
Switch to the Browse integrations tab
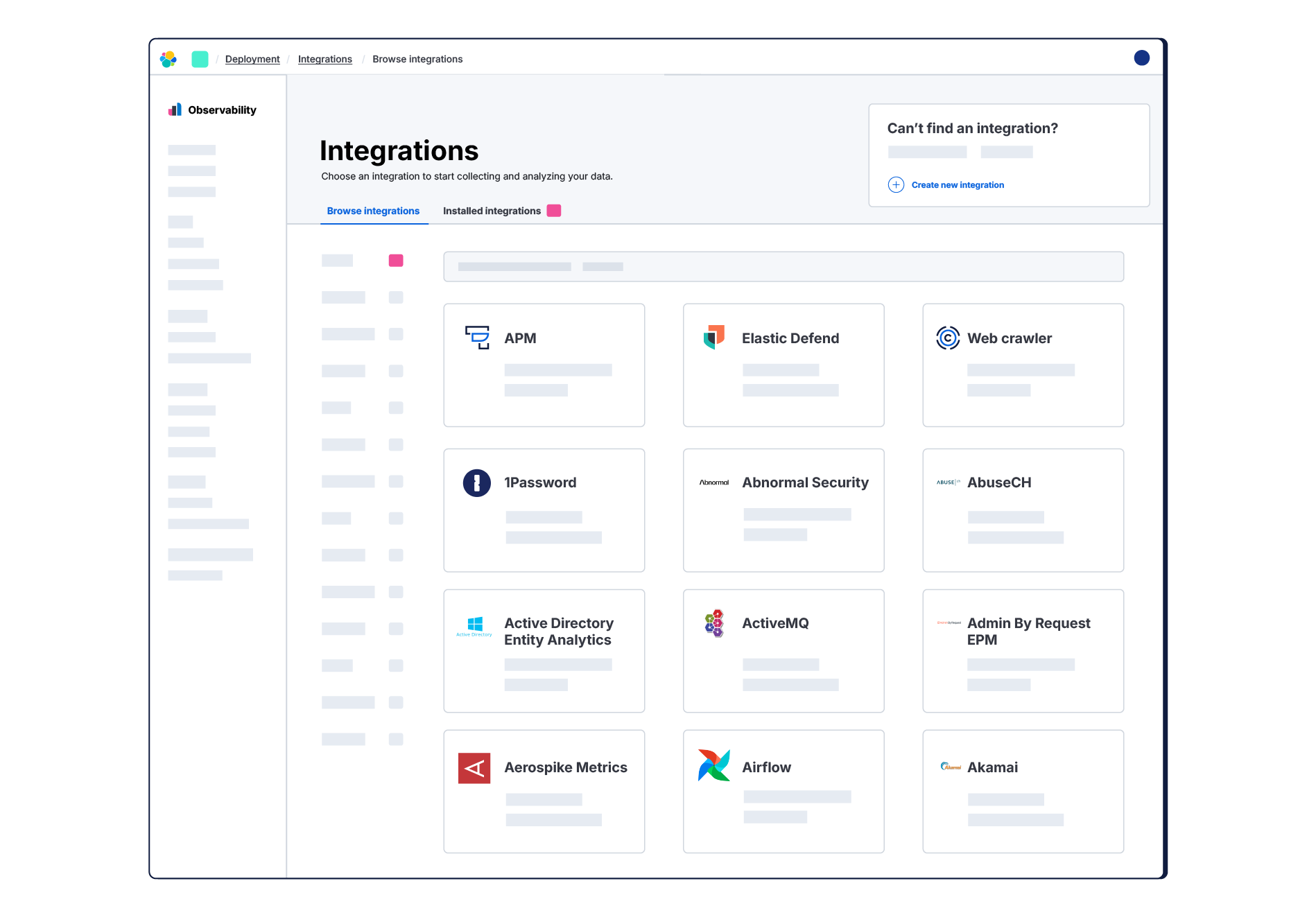373,211
